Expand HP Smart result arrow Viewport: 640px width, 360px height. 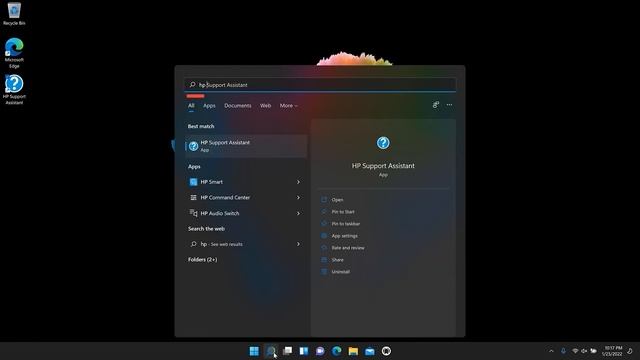click(298, 182)
